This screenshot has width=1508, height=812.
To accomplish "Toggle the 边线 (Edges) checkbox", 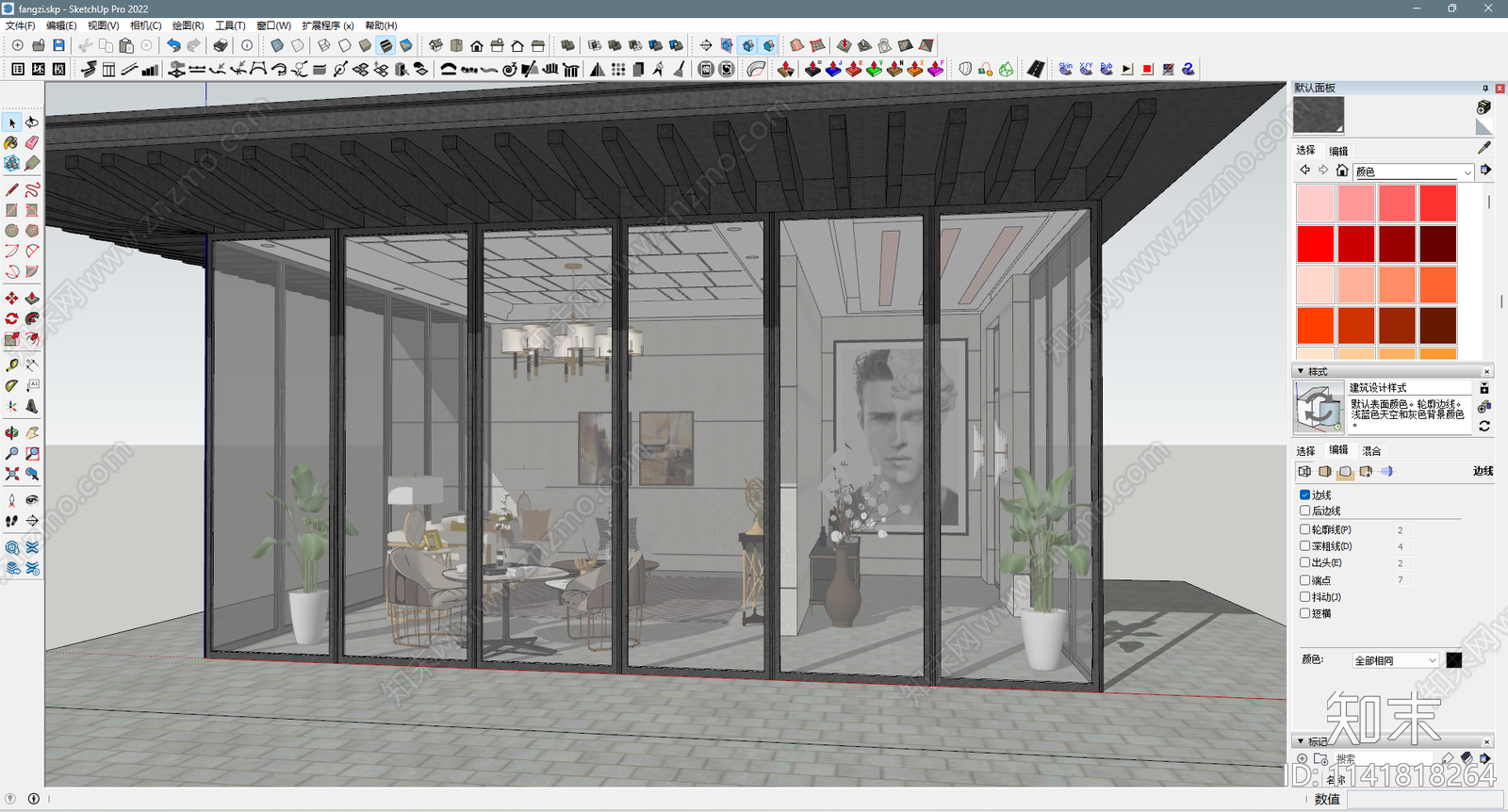I will click(x=1305, y=495).
